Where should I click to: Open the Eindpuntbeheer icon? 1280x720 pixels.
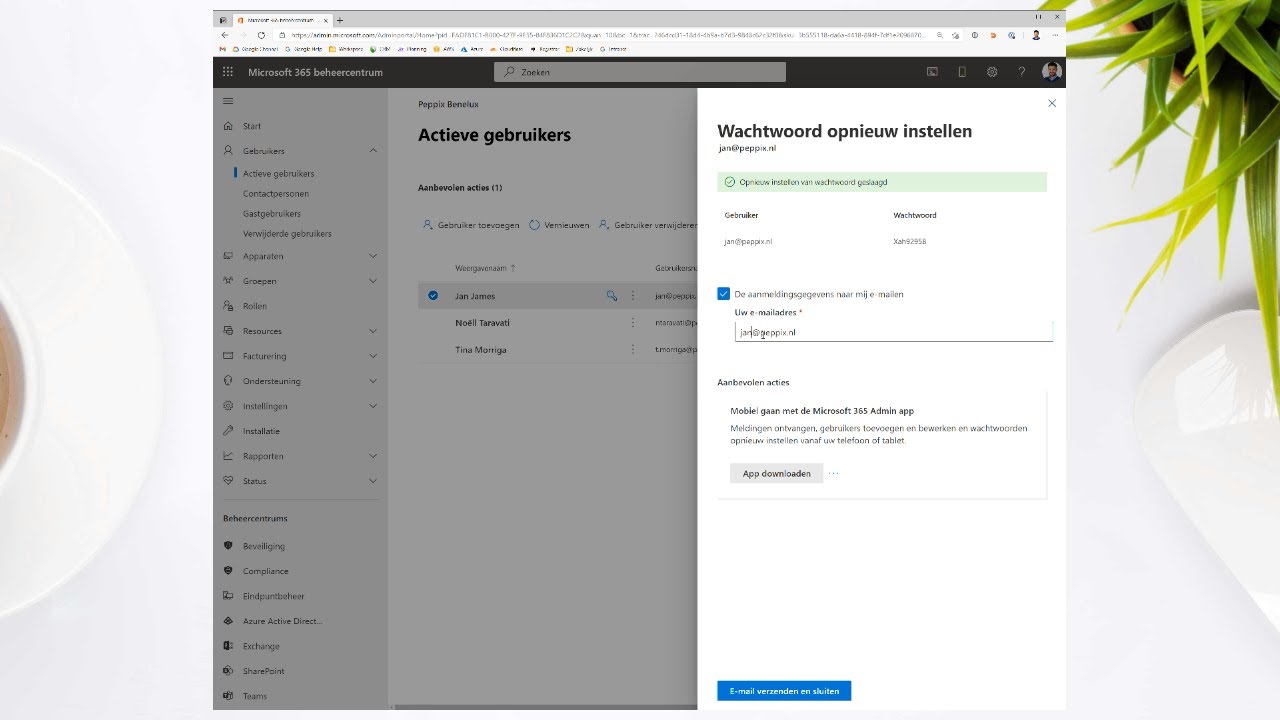coord(228,596)
